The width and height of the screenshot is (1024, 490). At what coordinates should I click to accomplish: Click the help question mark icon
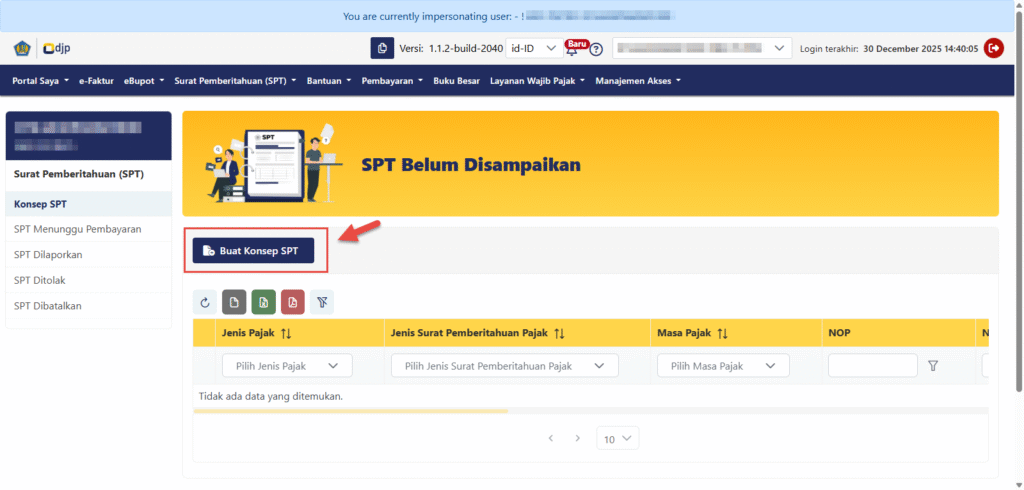point(597,49)
